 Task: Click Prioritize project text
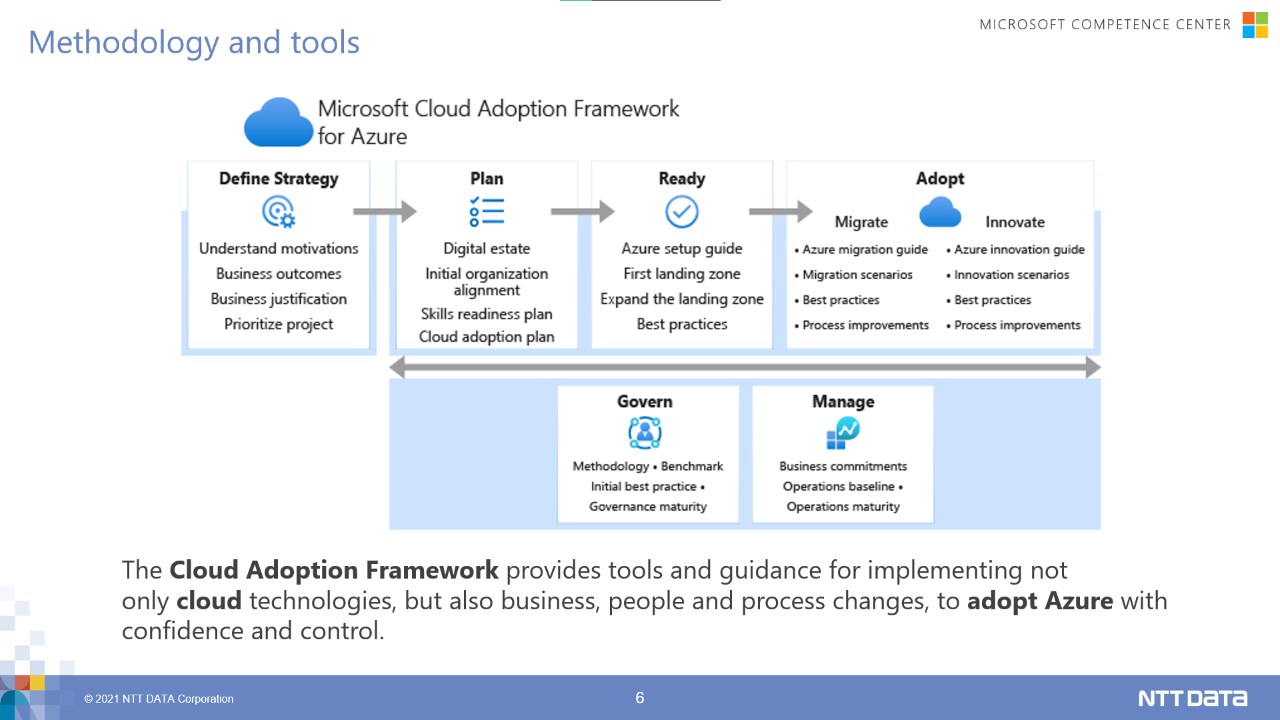(279, 324)
